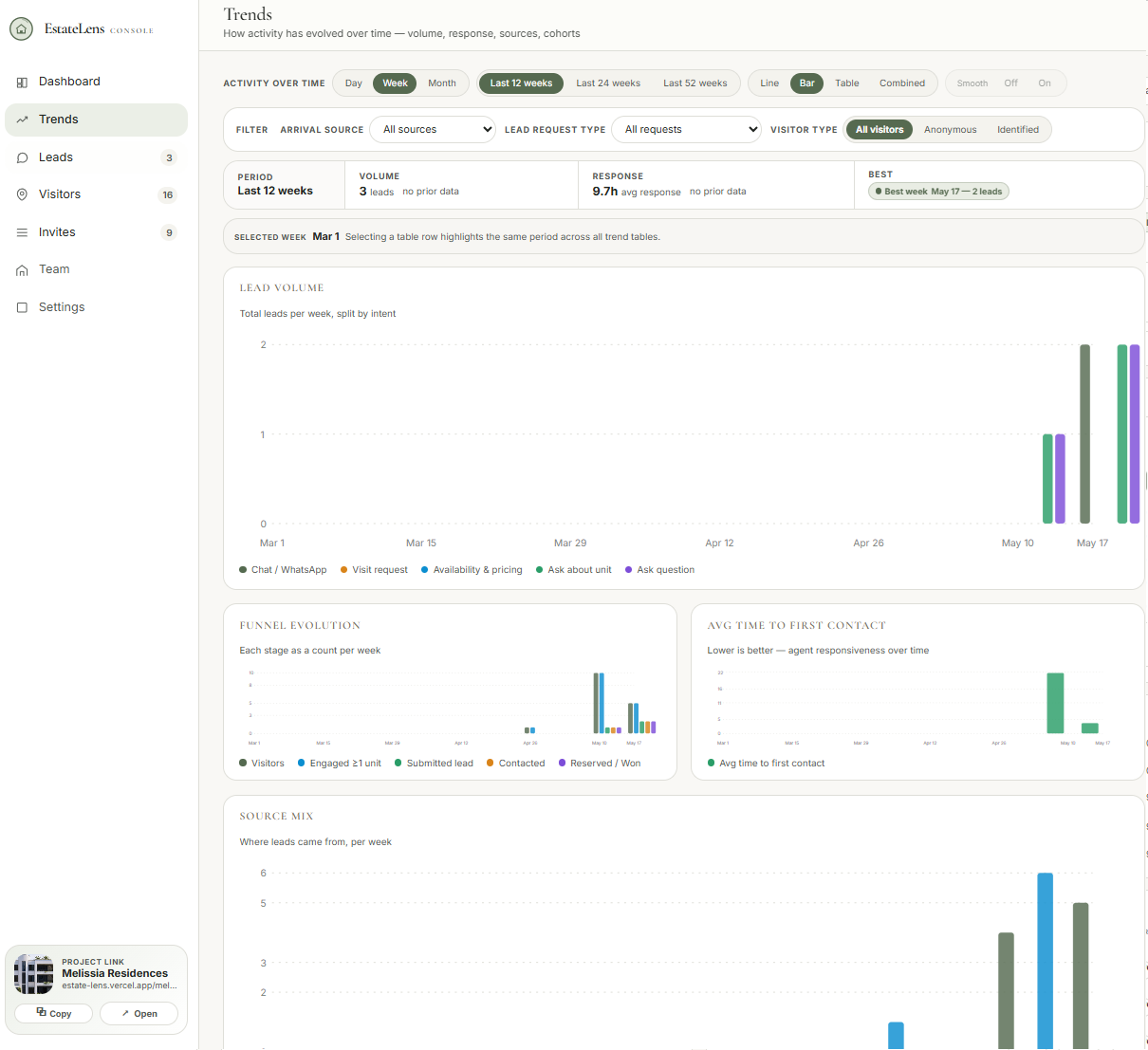Click the arrow icon in Open button

(x=125, y=1013)
